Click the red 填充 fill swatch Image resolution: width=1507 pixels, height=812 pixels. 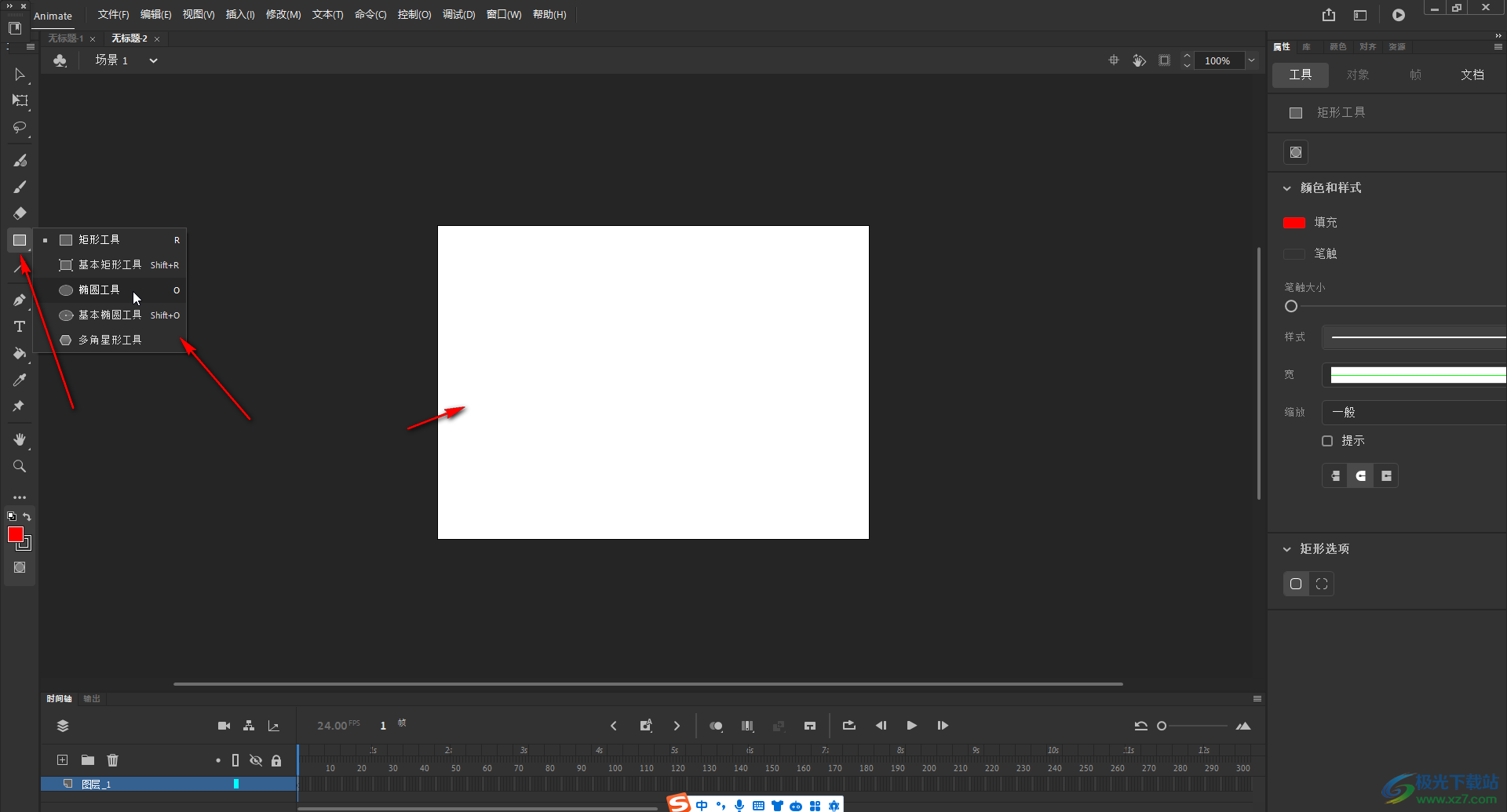click(1294, 223)
